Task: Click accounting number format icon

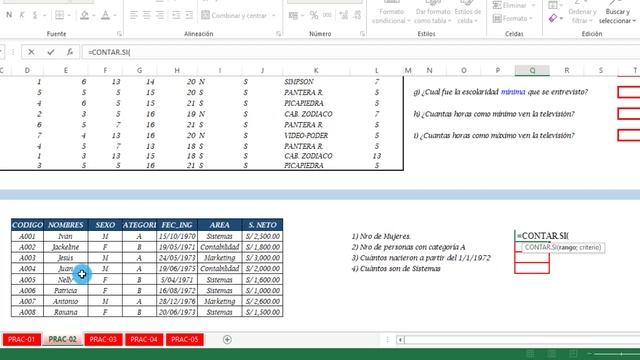Action: 293,16
